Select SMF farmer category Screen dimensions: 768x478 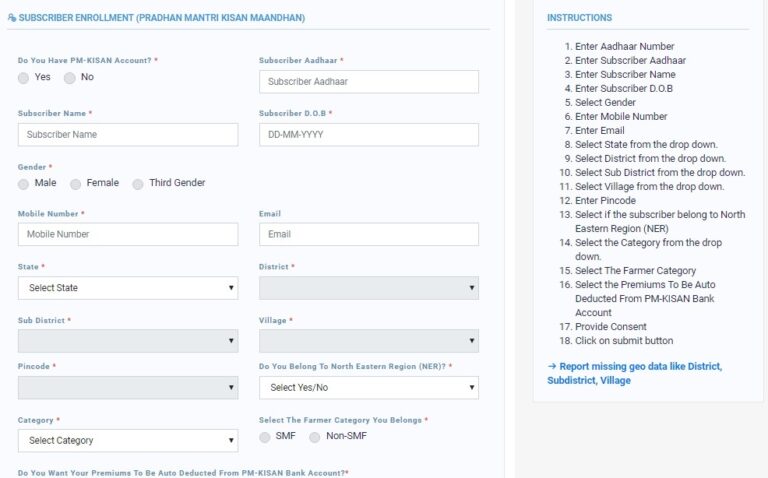(x=265, y=437)
